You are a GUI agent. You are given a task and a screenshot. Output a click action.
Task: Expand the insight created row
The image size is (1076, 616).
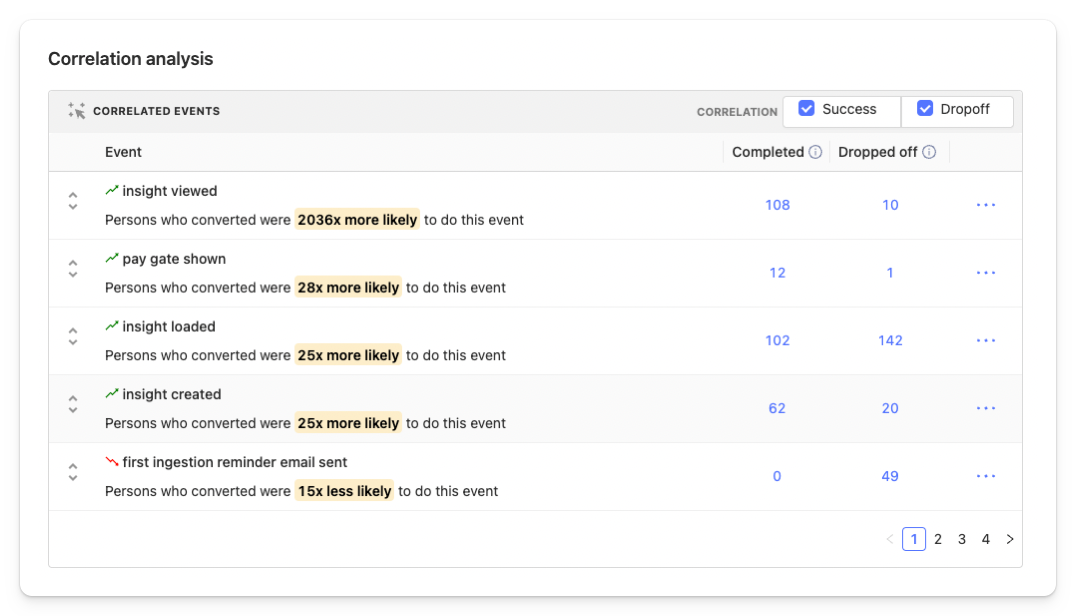tap(73, 404)
